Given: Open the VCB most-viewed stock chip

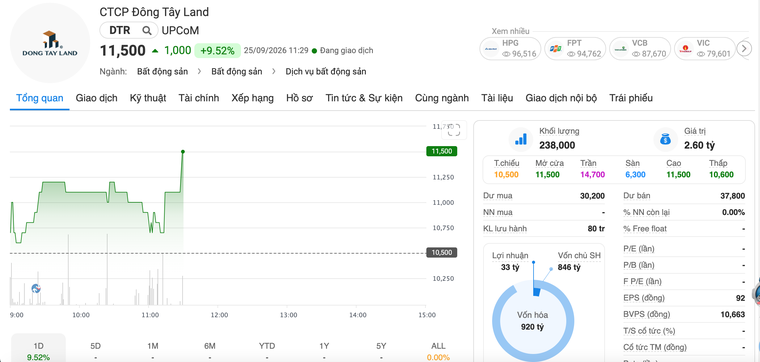Looking at the screenshot, I should [640, 48].
